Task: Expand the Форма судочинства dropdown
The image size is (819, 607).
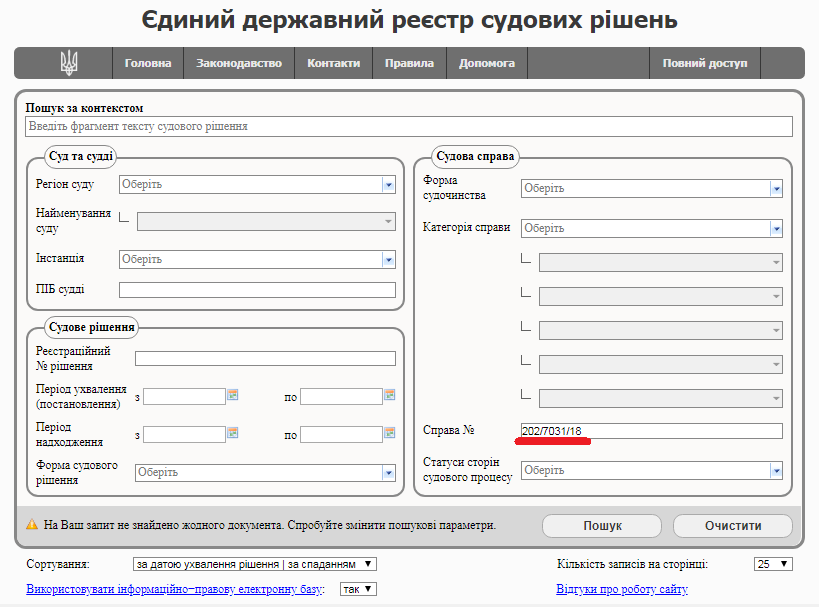Action: (775, 188)
